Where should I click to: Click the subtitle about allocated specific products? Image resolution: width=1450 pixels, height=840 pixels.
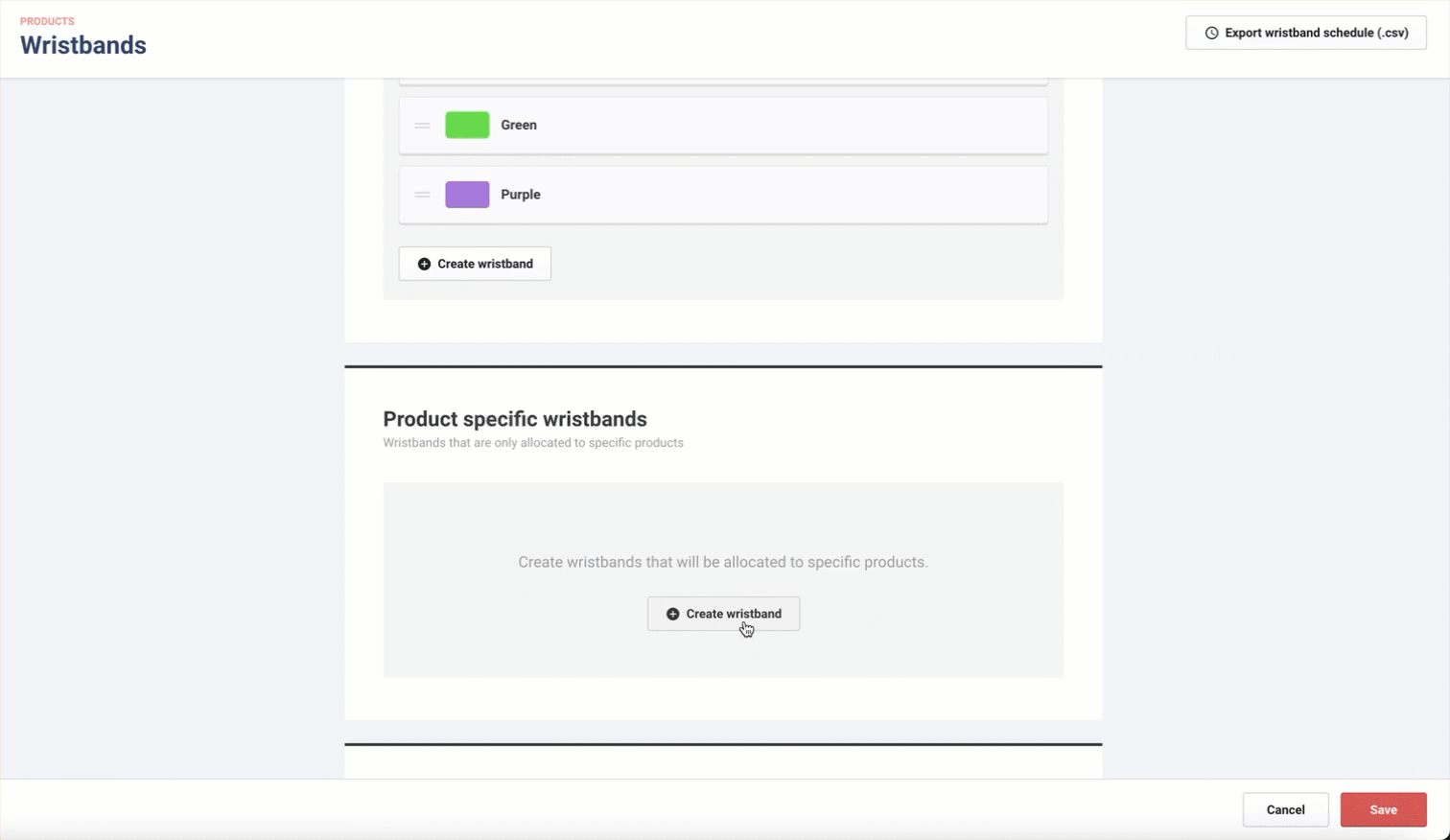533,443
